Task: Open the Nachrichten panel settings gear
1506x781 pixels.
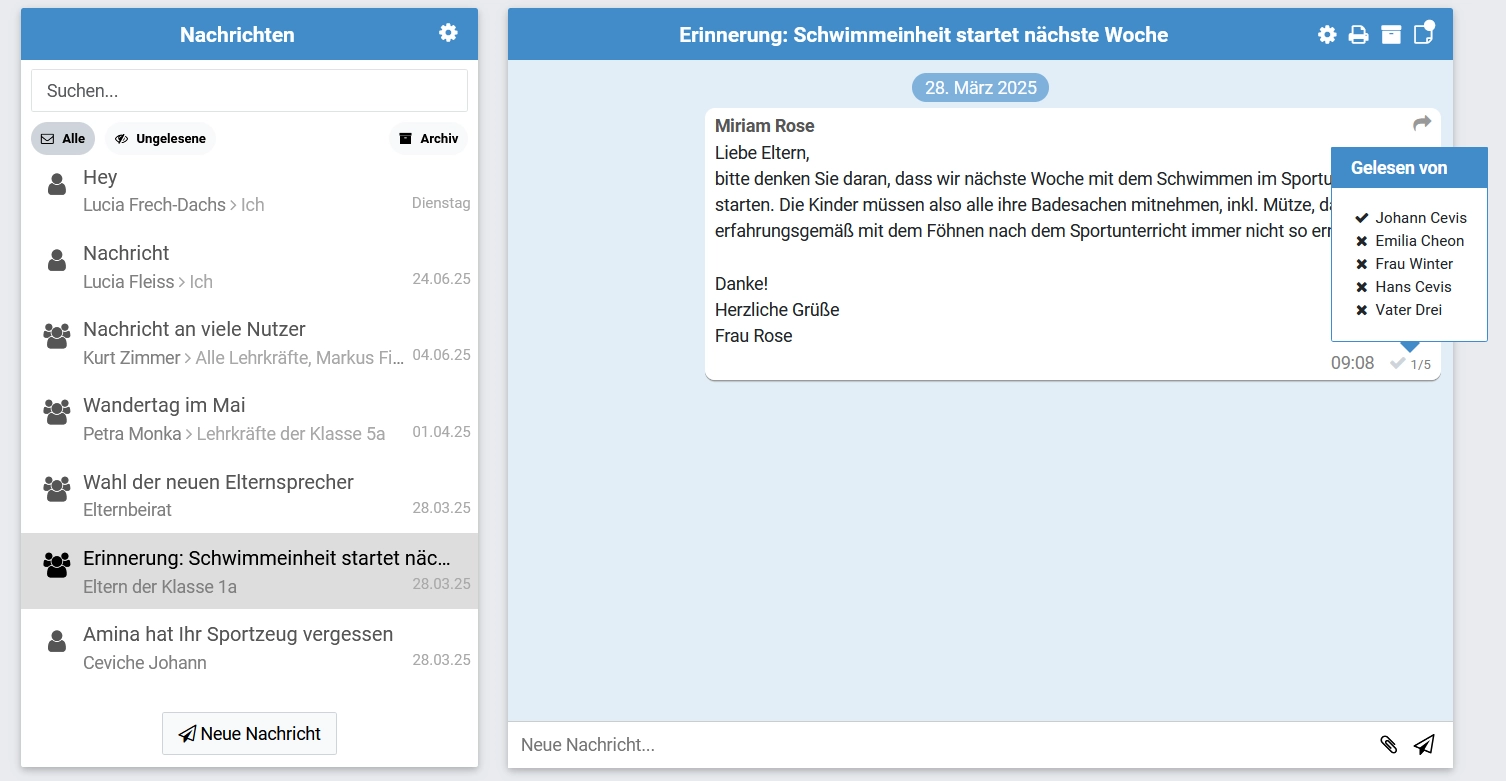Action: tap(448, 32)
